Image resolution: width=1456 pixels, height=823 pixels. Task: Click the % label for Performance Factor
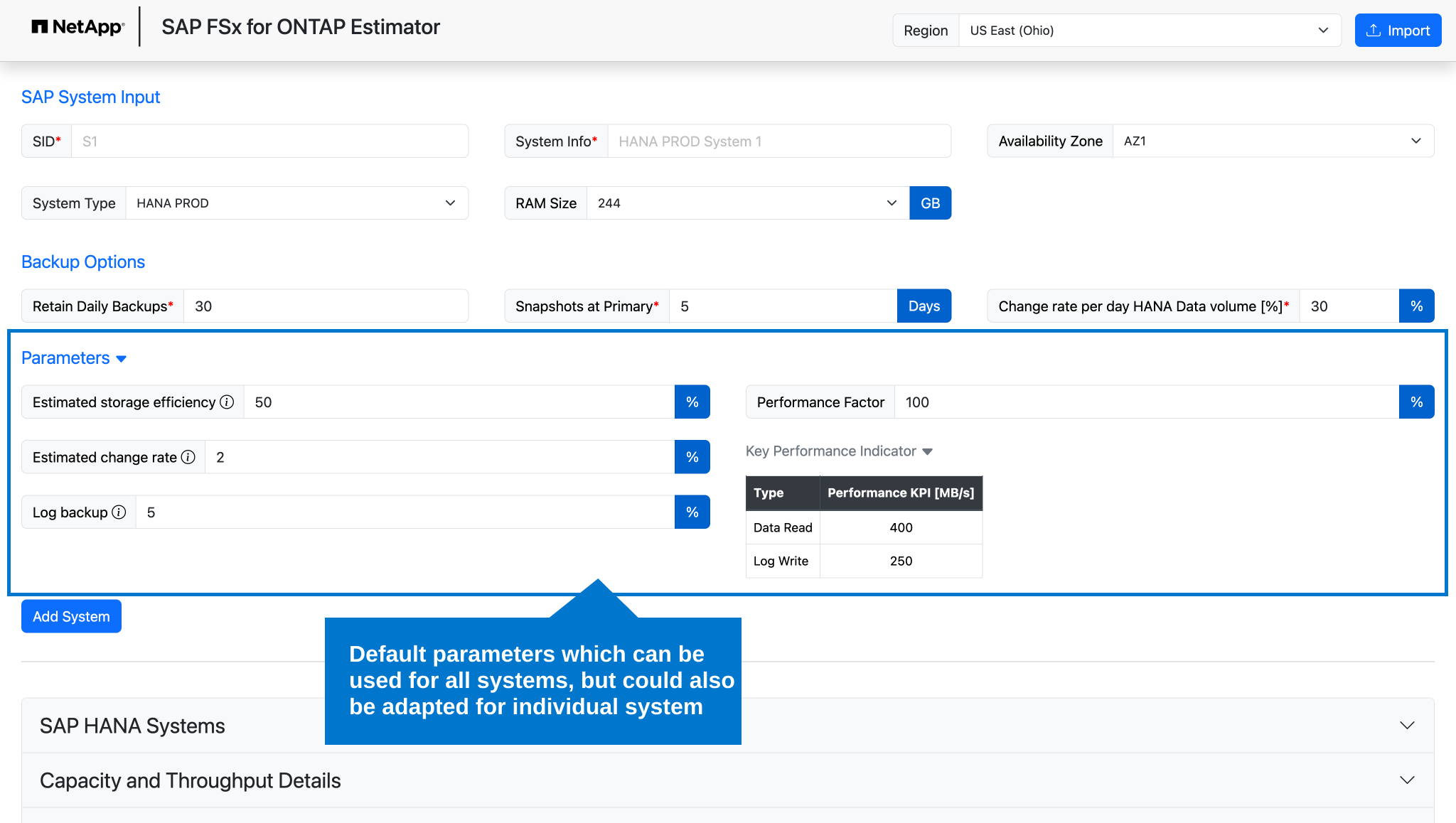click(1416, 402)
